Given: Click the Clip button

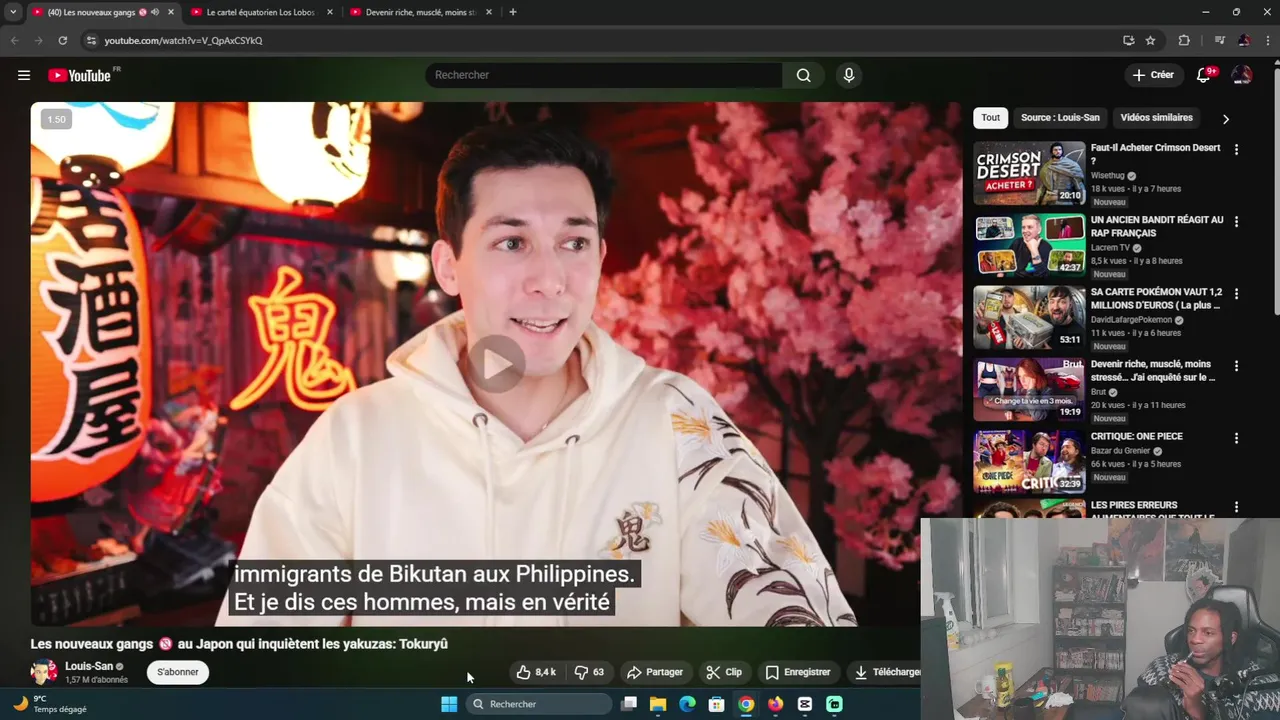Looking at the screenshot, I should 724,672.
